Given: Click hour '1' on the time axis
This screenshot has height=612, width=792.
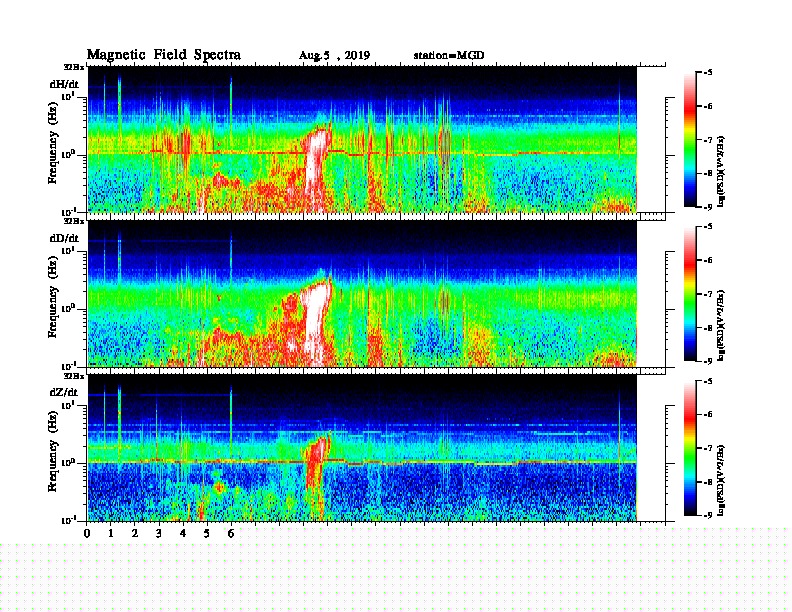Looking at the screenshot, I should click(111, 533).
